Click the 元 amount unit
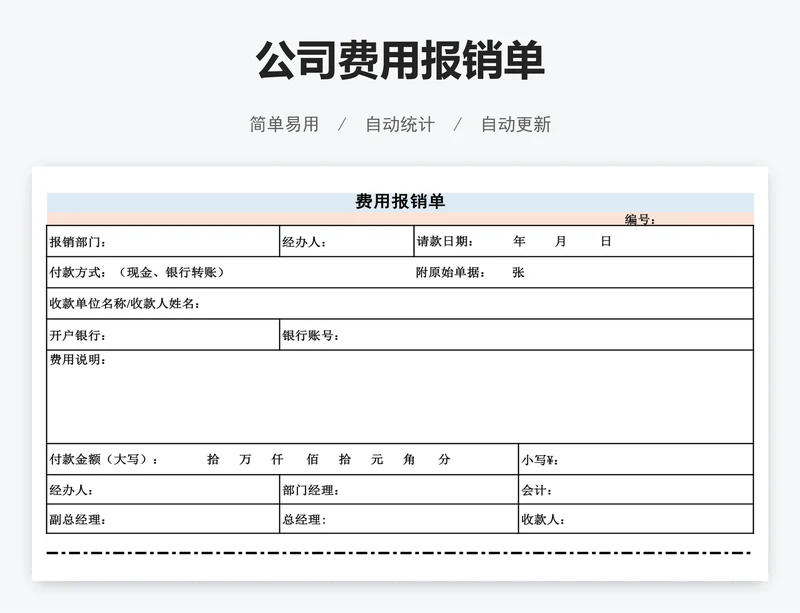800x613 pixels. [x=377, y=459]
